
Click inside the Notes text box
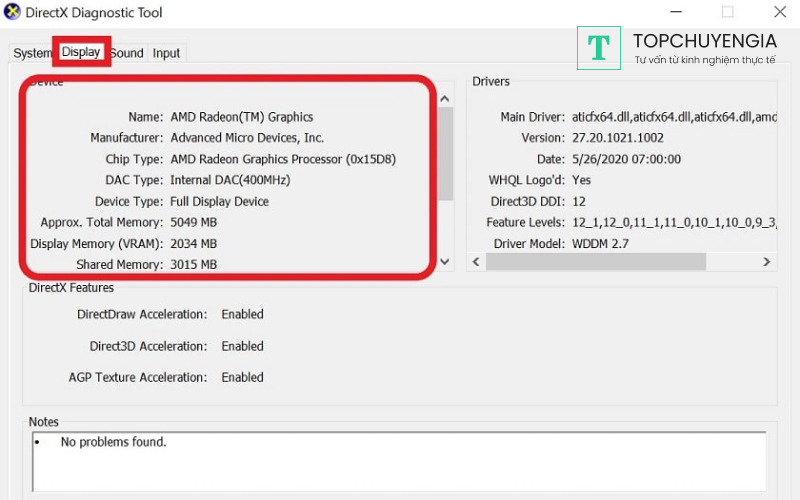click(x=398, y=460)
